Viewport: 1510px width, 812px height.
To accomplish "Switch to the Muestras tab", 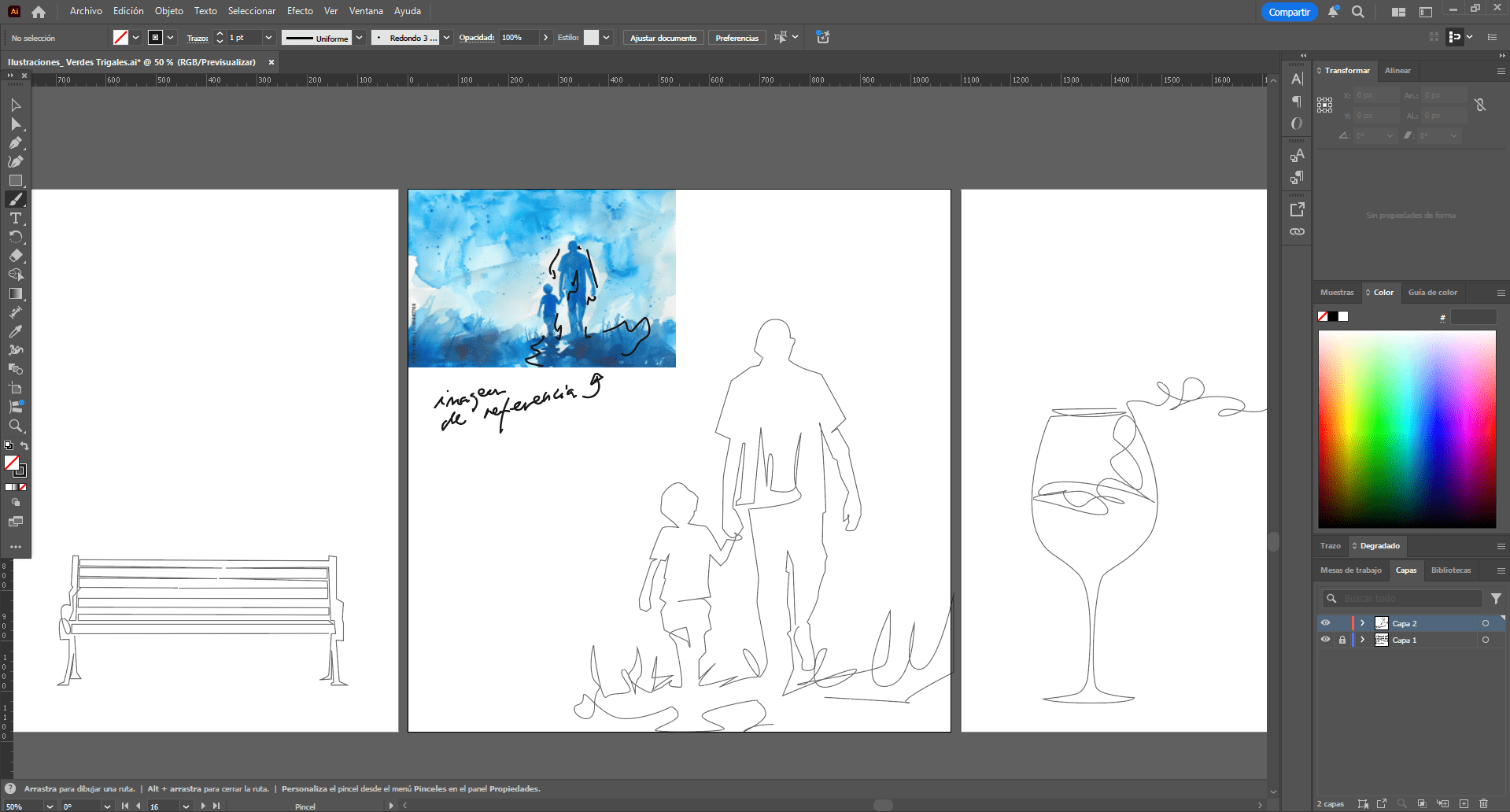I will (x=1337, y=293).
